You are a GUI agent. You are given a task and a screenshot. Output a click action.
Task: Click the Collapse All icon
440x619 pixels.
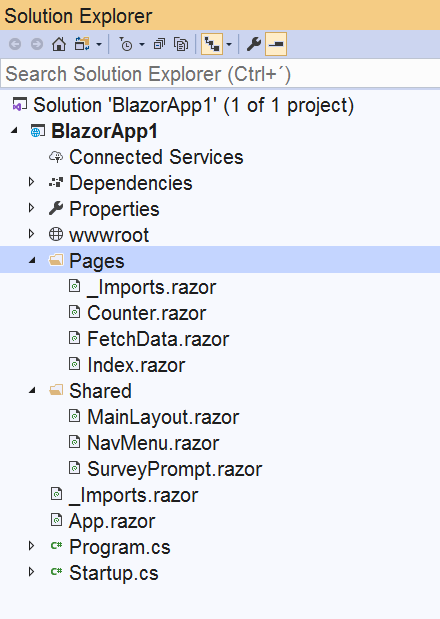pyautogui.click(x=159, y=44)
